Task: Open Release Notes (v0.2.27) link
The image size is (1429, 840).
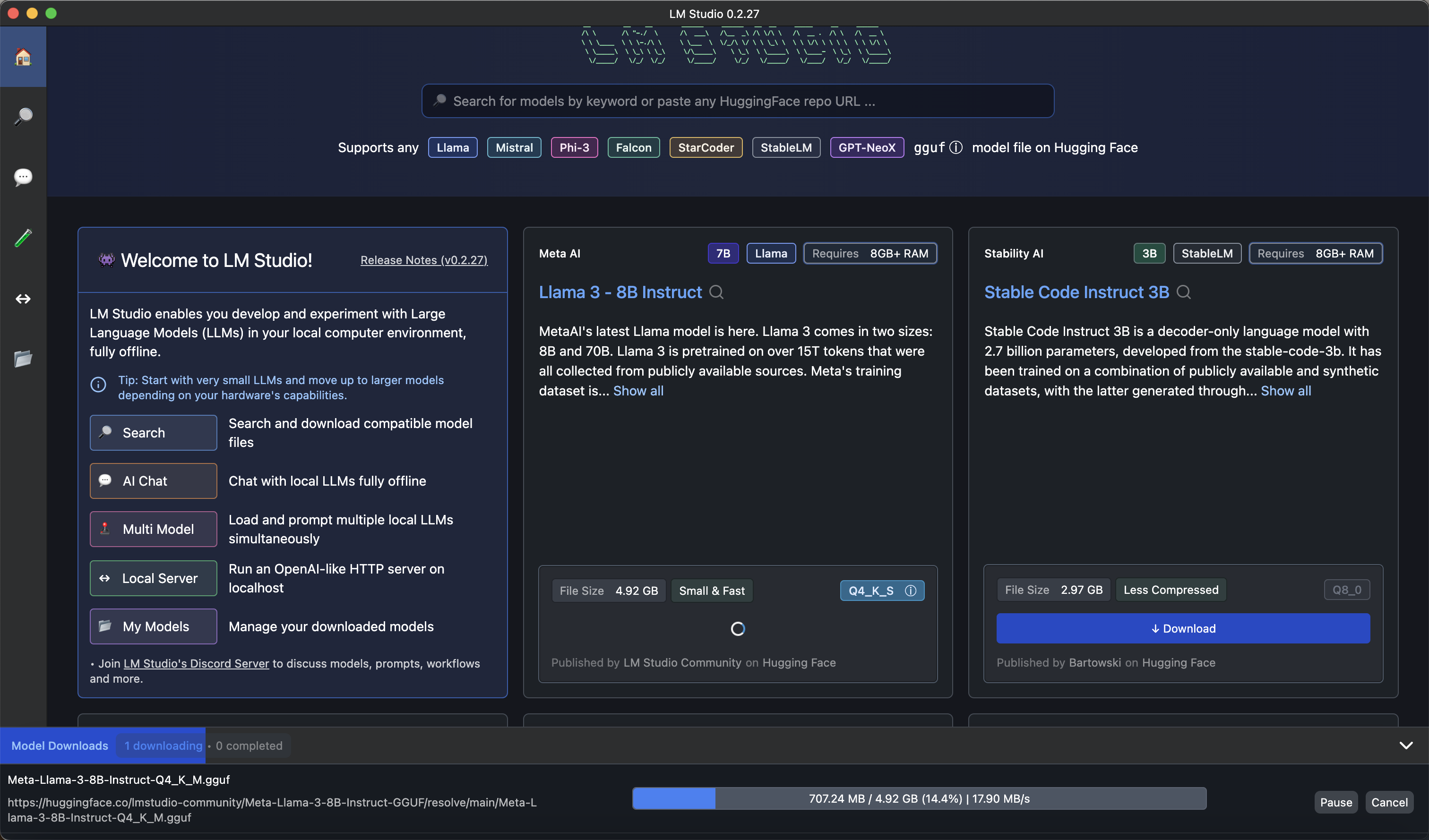Action: (x=423, y=260)
